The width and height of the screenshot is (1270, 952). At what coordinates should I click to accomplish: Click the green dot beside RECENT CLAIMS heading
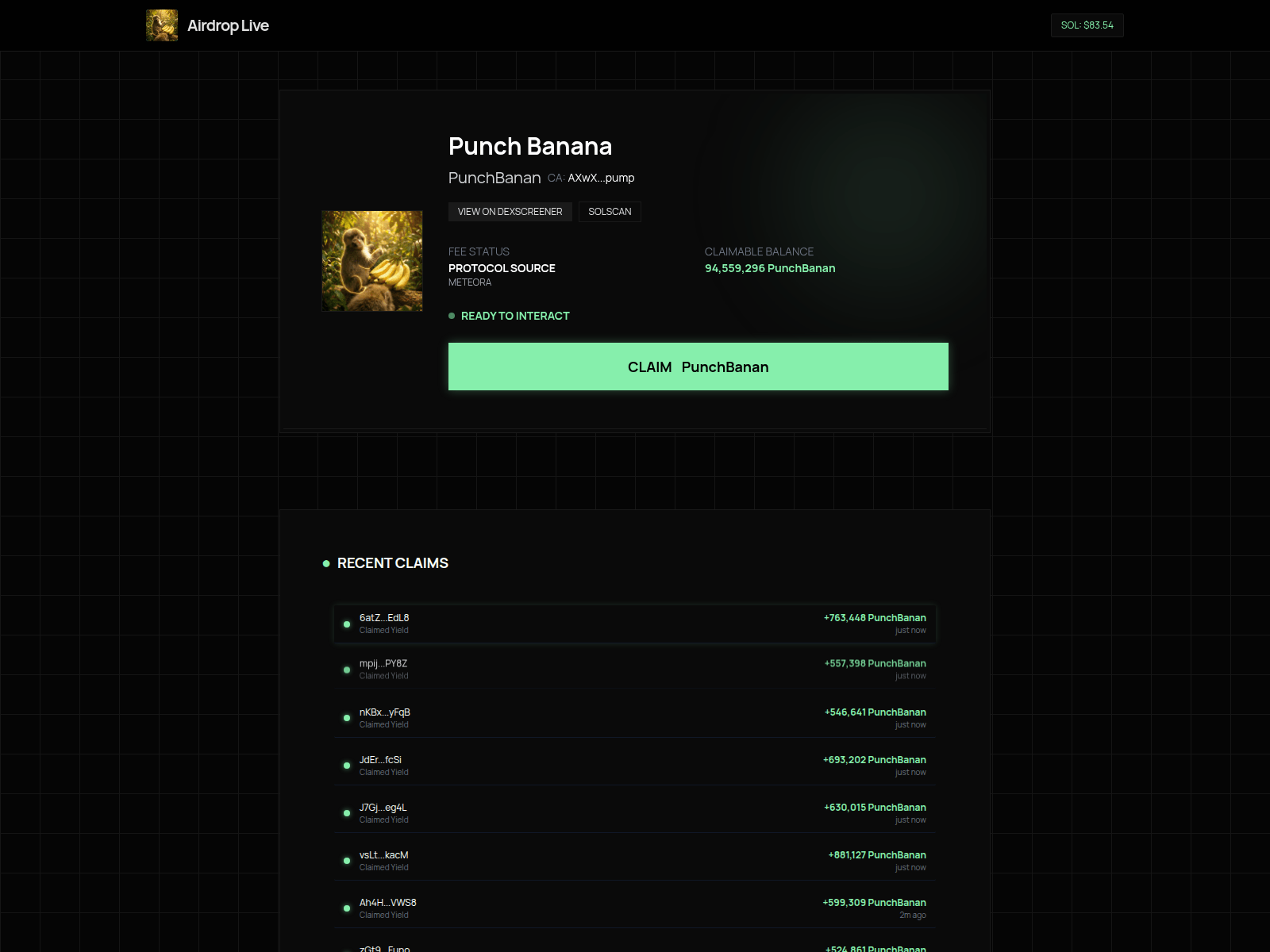point(325,563)
